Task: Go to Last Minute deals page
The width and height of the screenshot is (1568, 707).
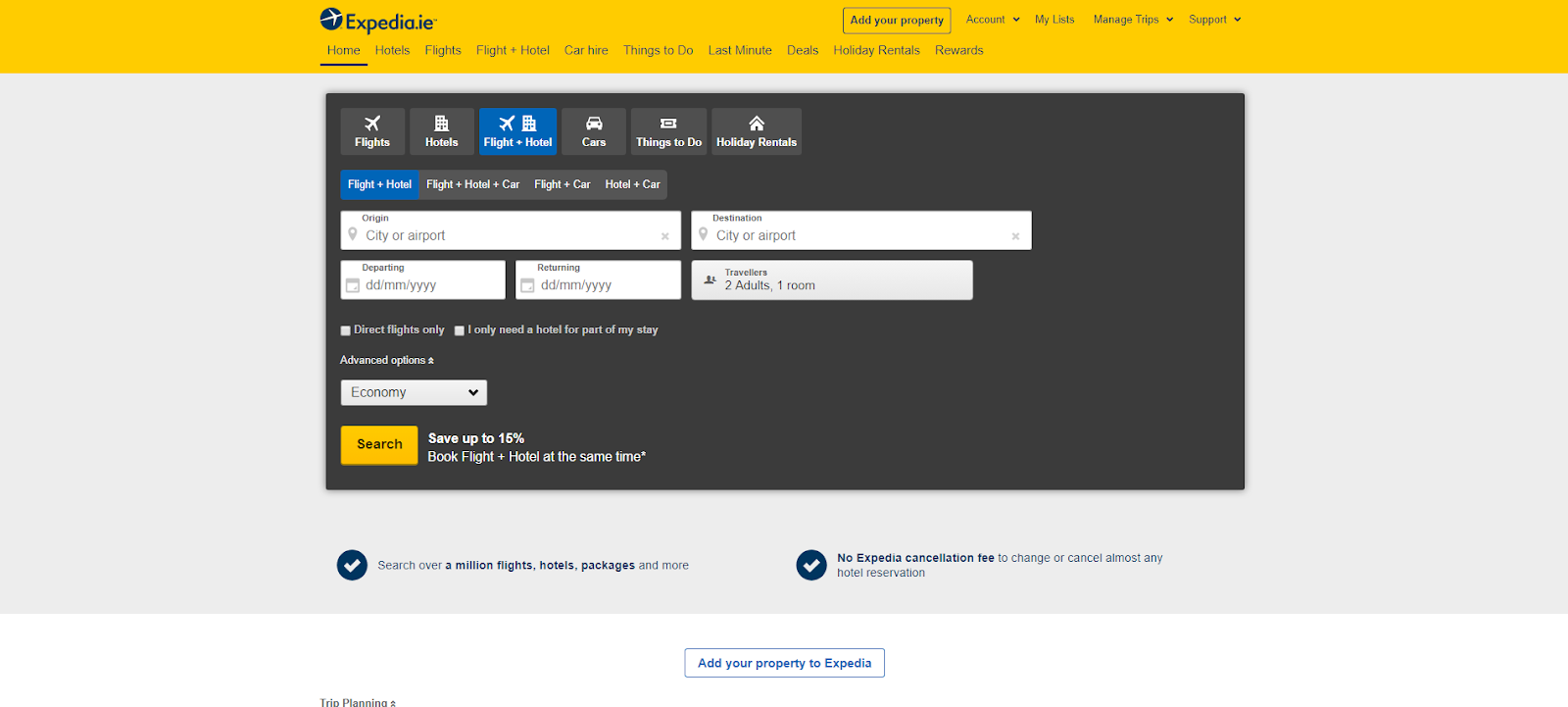Action: point(740,50)
